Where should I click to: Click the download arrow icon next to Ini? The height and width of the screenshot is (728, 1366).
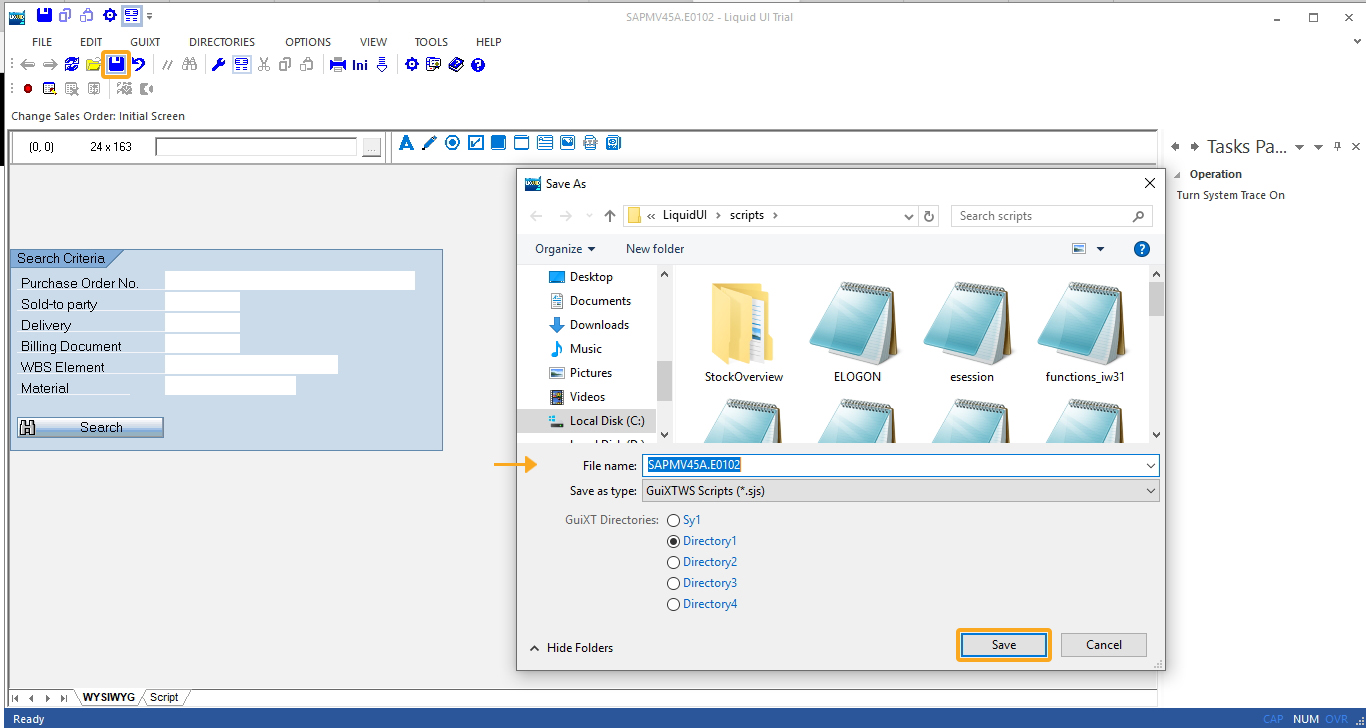point(382,65)
